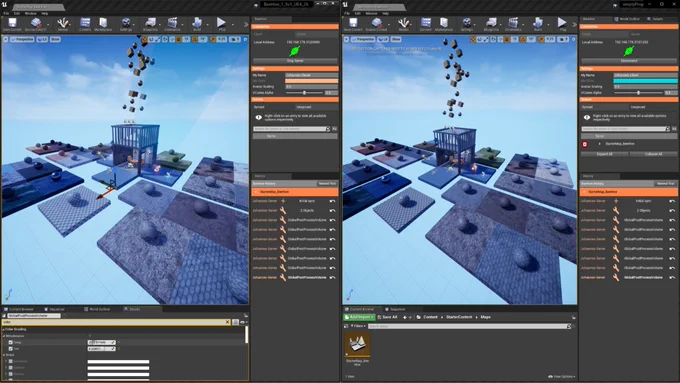Open Help menu in right editor
The width and height of the screenshot is (680, 383).
(386, 13)
